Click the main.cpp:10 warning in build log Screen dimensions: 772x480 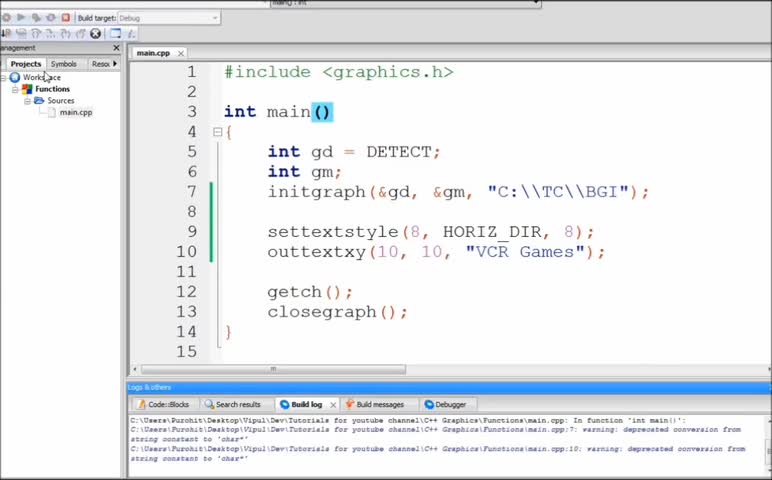click(x=438, y=453)
